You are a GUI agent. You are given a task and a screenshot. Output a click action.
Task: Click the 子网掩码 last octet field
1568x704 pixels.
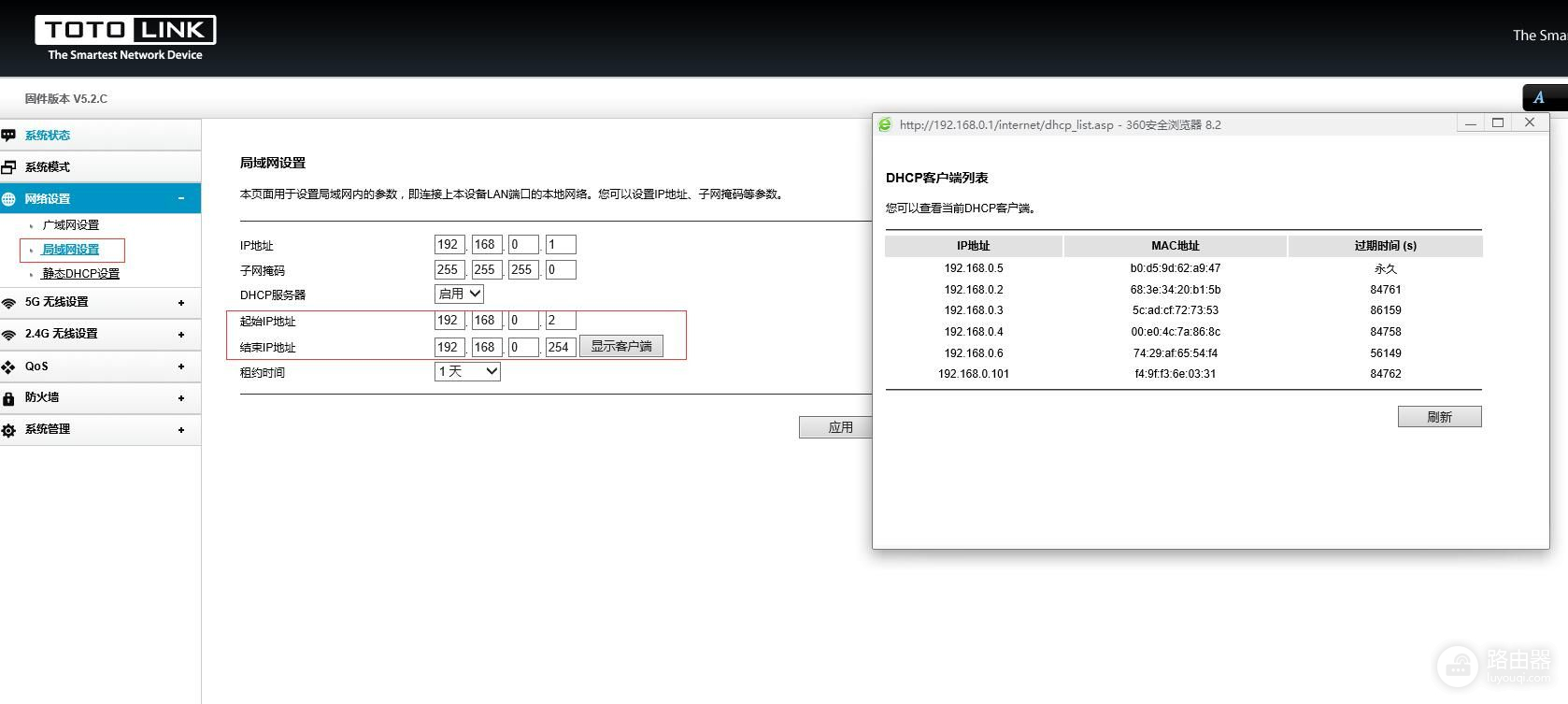click(561, 270)
